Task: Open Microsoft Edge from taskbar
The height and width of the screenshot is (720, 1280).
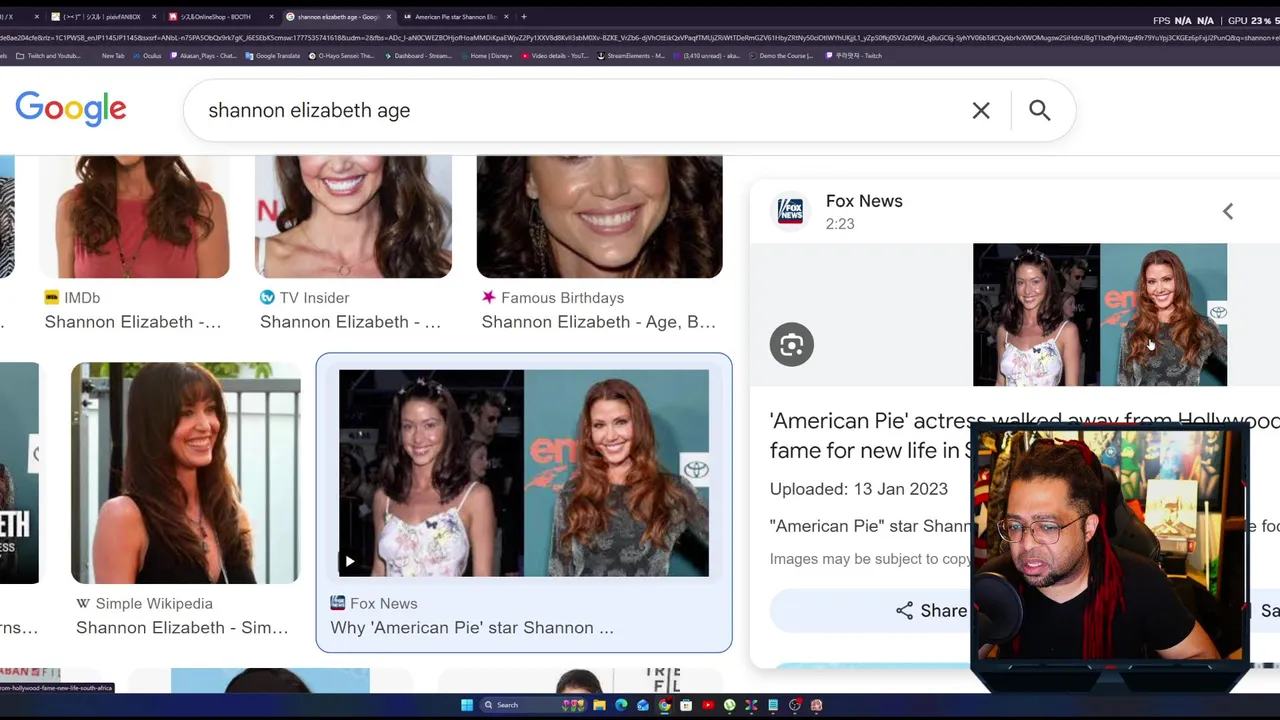Action: [x=621, y=705]
